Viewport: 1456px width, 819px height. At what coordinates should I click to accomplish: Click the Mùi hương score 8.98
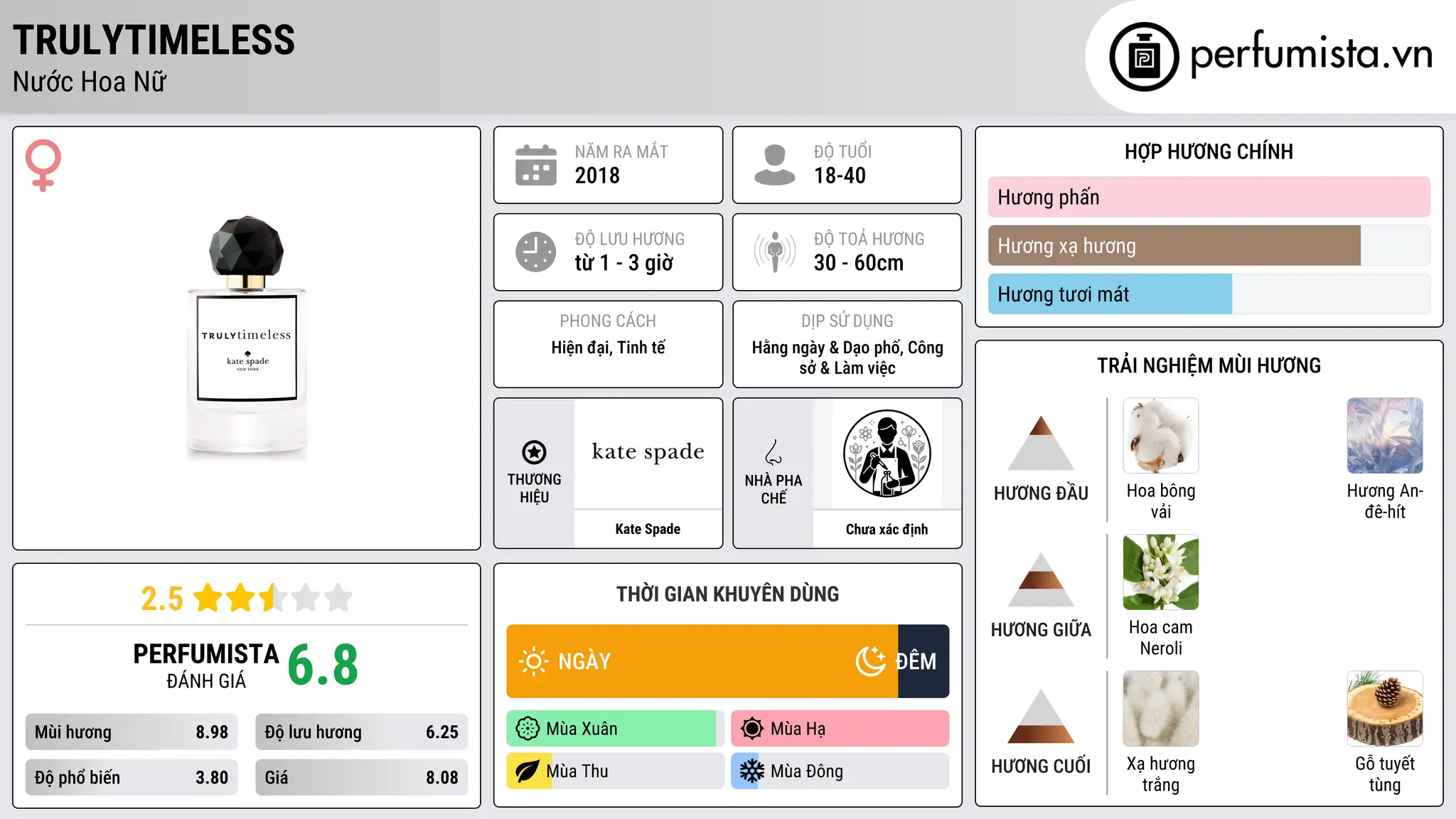(212, 732)
